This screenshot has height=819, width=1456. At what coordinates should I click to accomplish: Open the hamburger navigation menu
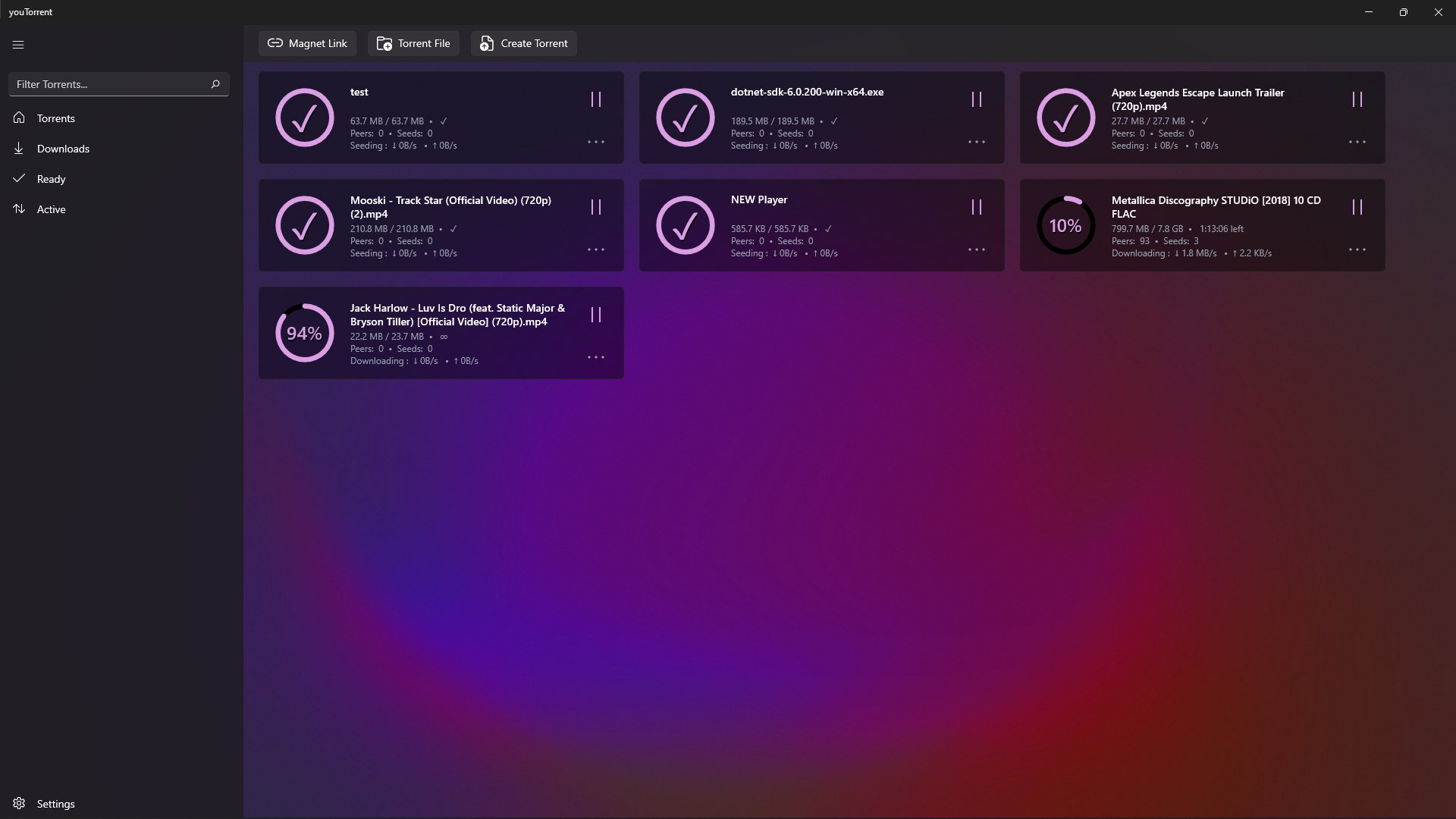[x=18, y=45]
